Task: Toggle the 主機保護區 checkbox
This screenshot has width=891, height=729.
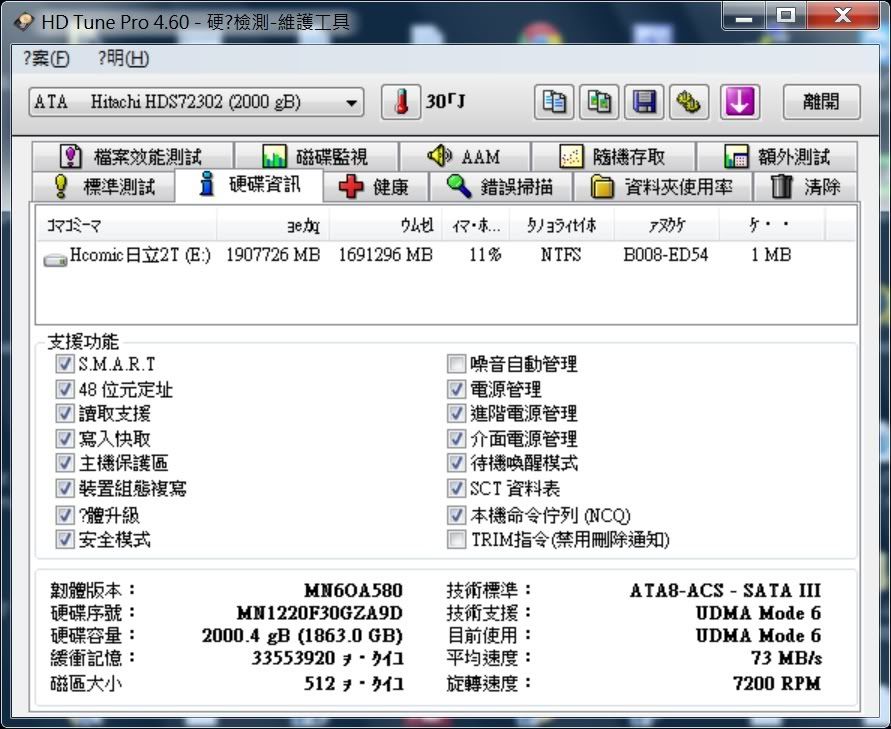Action: (64, 463)
